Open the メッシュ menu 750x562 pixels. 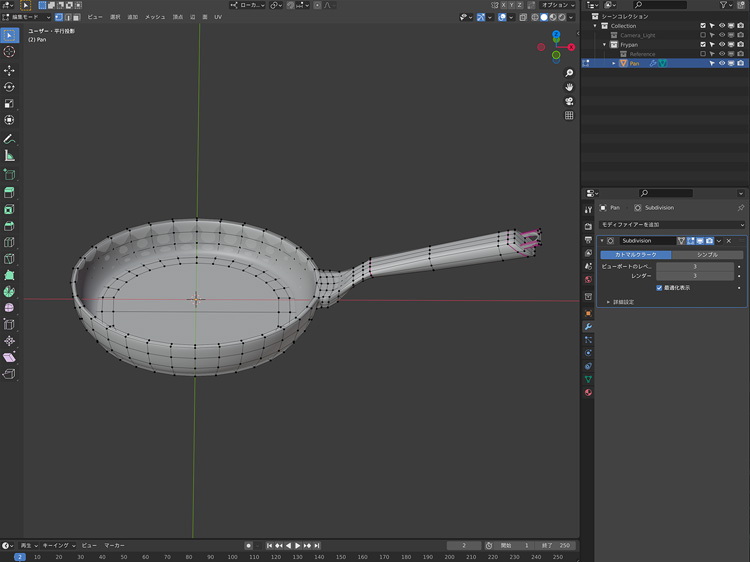point(155,17)
